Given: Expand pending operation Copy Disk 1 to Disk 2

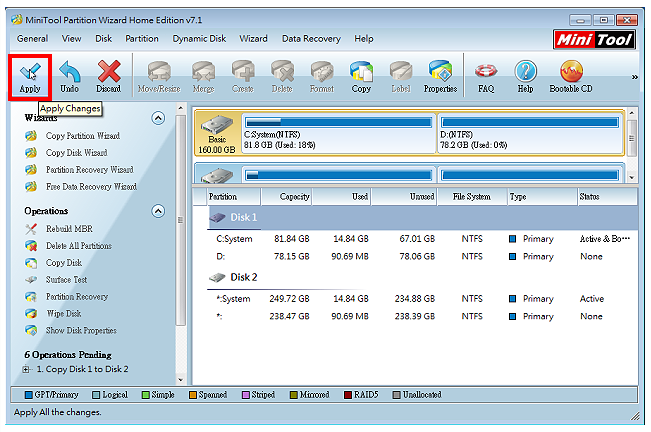Looking at the screenshot, I should click(26, 369).
